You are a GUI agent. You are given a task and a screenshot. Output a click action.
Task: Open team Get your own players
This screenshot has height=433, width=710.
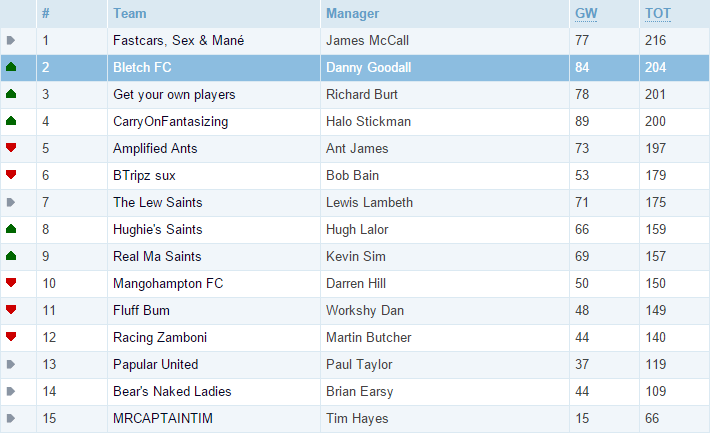pos(174,94)
